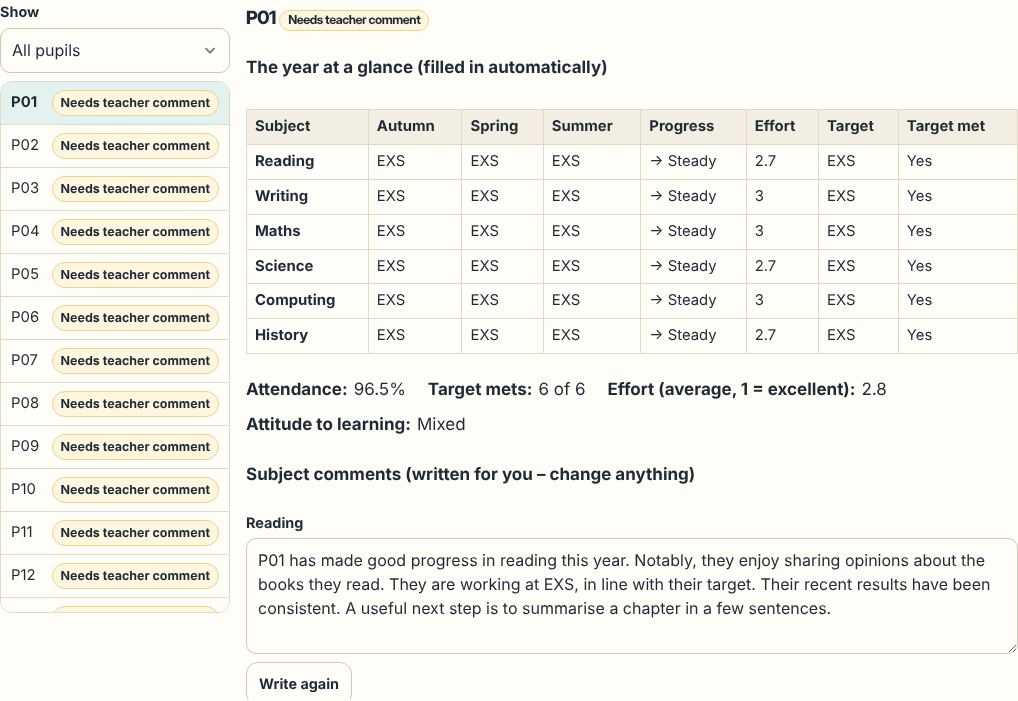
Task: Click the Science row Autumn EXS cell
Action: (x=415, y=266)
